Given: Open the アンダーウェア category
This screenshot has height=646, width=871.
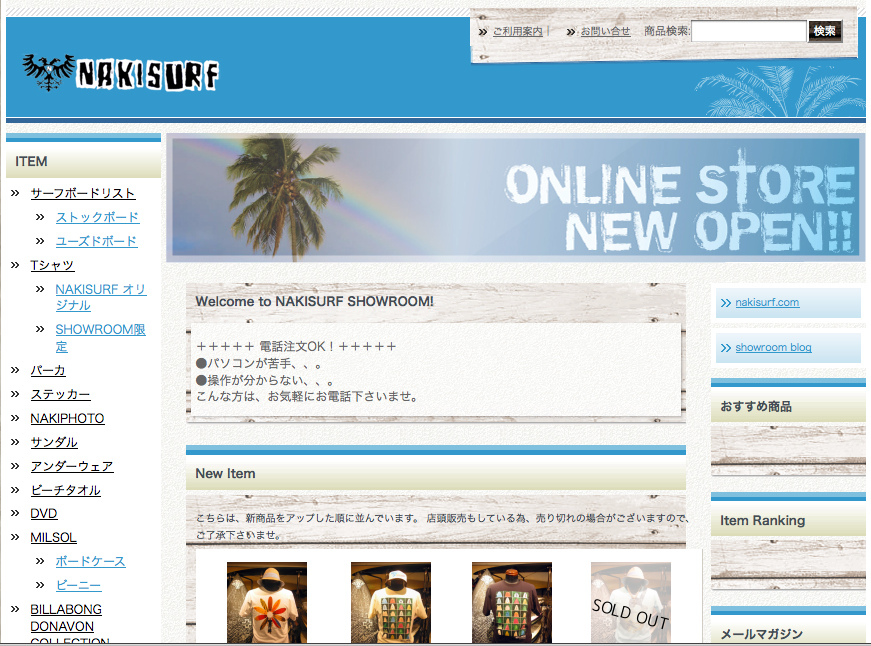Looking at the screenshot, I should click(x=72, y=466).
